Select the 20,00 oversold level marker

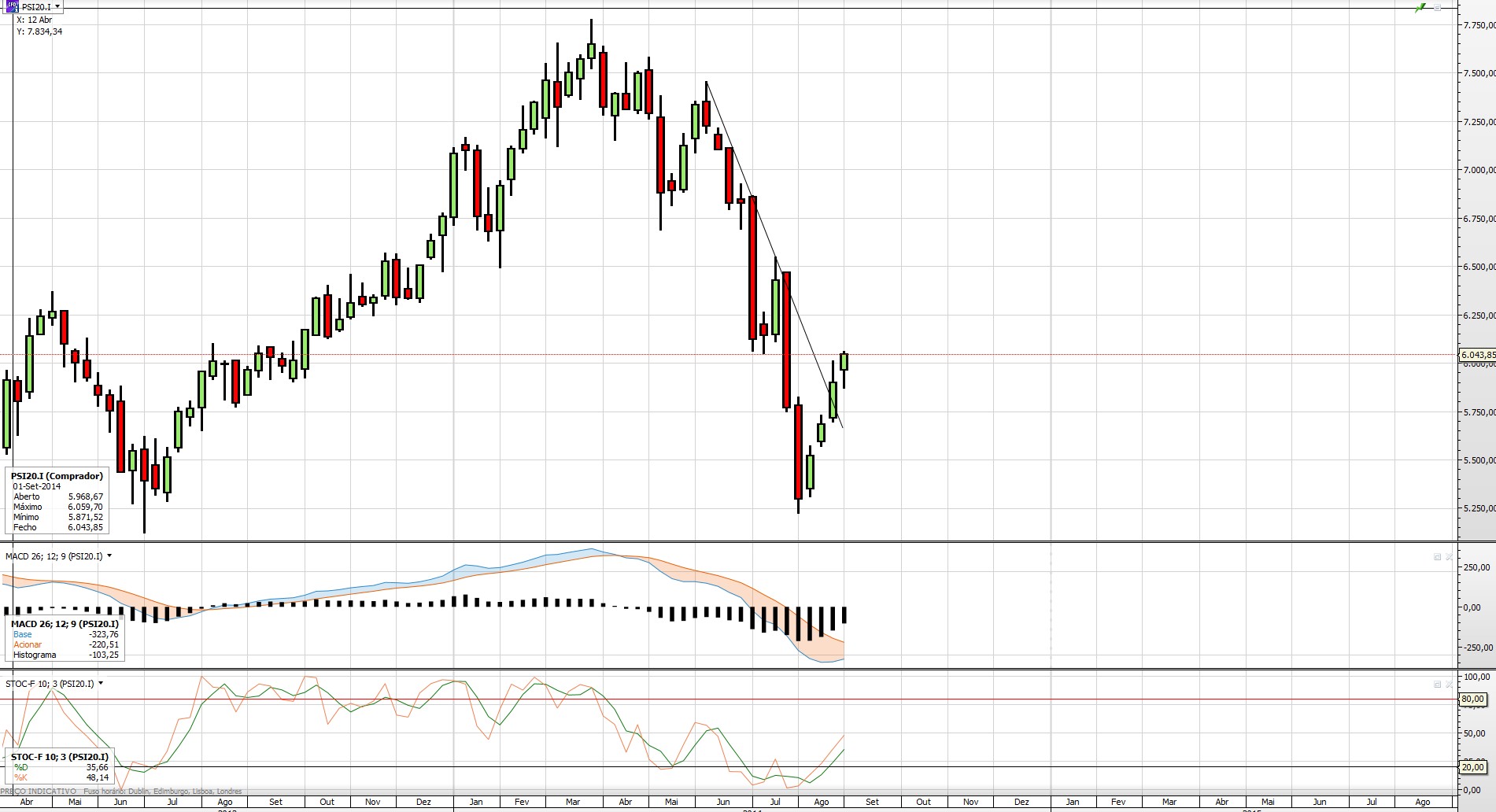point(1472,767)
